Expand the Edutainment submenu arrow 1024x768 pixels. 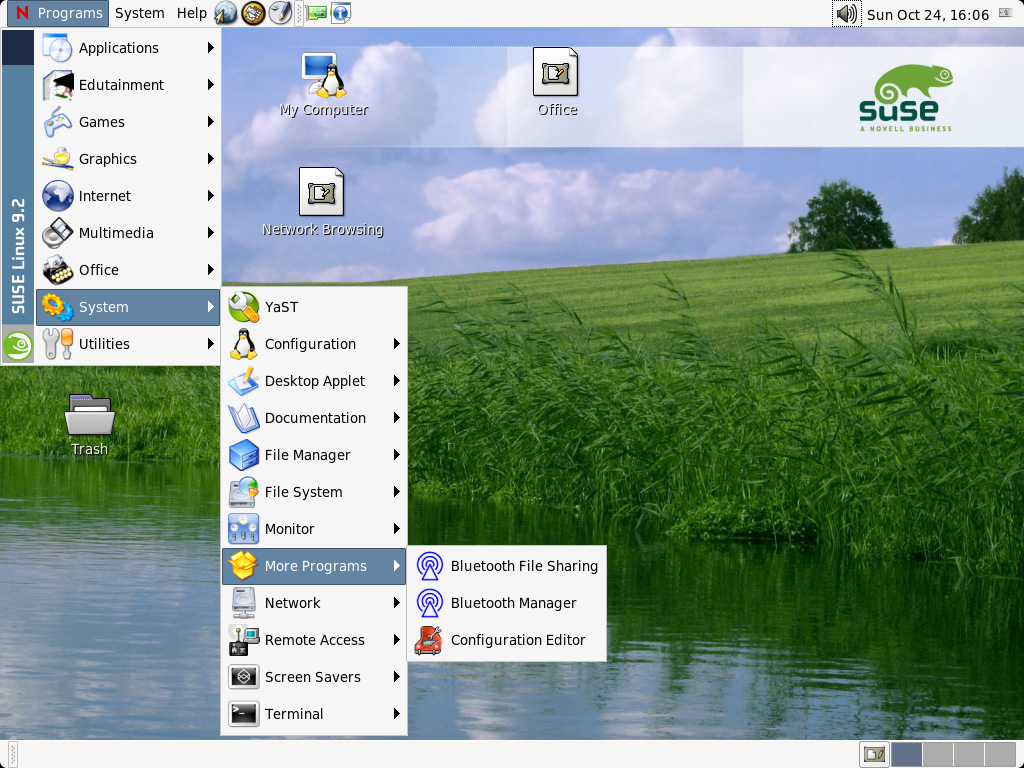coord(210,85)
